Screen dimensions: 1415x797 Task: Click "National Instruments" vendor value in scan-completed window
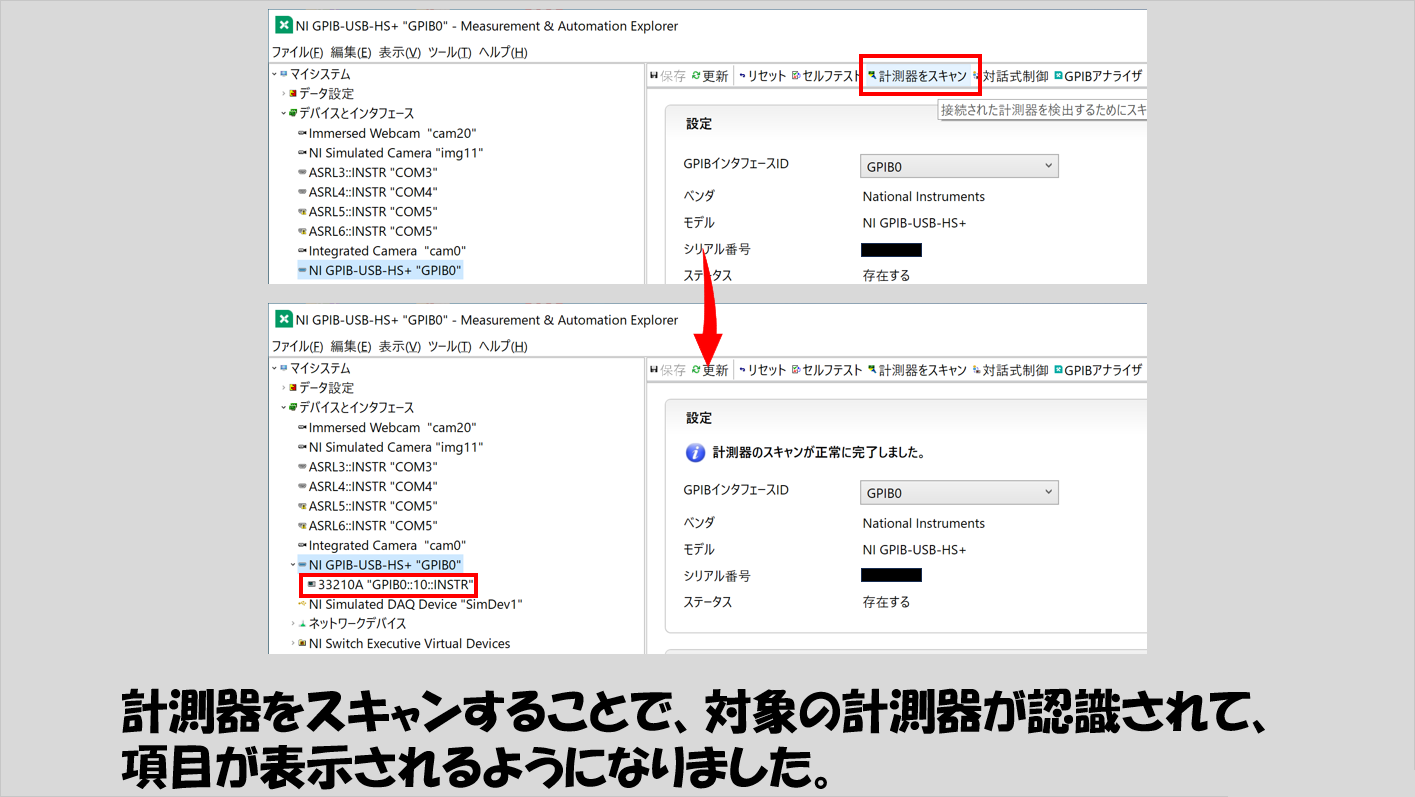click(924, 523)
